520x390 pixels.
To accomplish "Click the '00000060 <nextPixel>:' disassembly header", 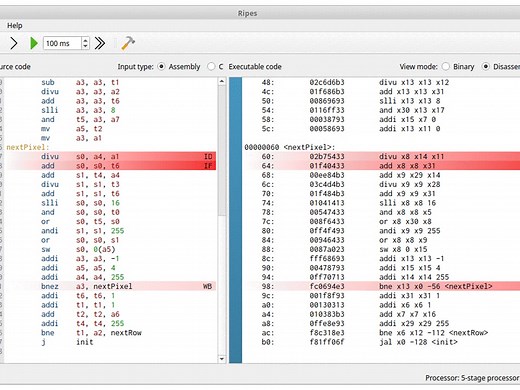I will coord(290,147).
